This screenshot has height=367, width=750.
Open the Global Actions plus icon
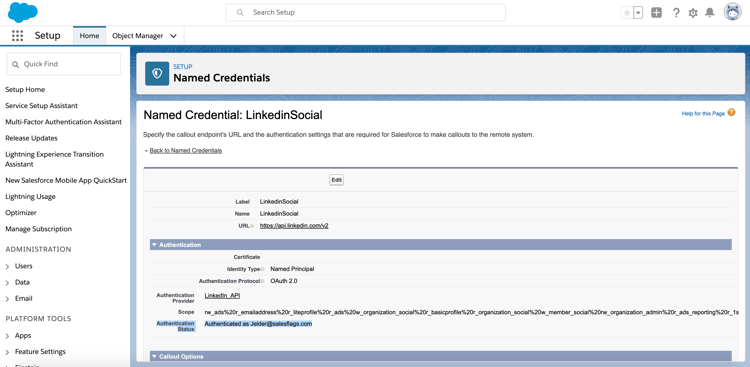click(657, 13)
